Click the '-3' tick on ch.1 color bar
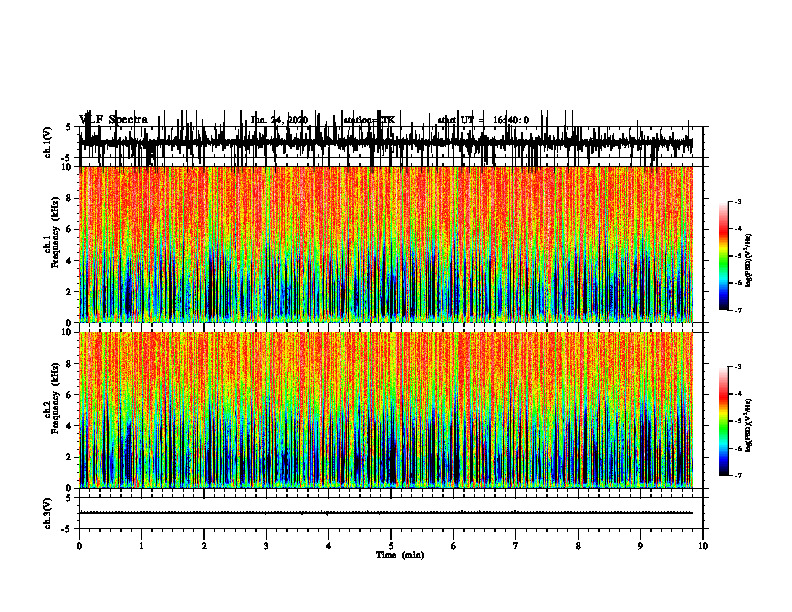Screen dimensions: 792x612 pyautogui.click(x=738, y=201)
